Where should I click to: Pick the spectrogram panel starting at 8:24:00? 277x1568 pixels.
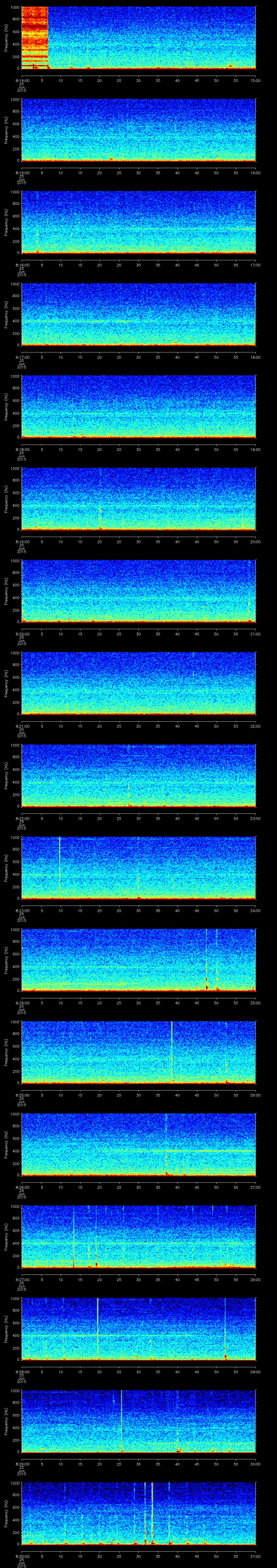pos(138,960)
